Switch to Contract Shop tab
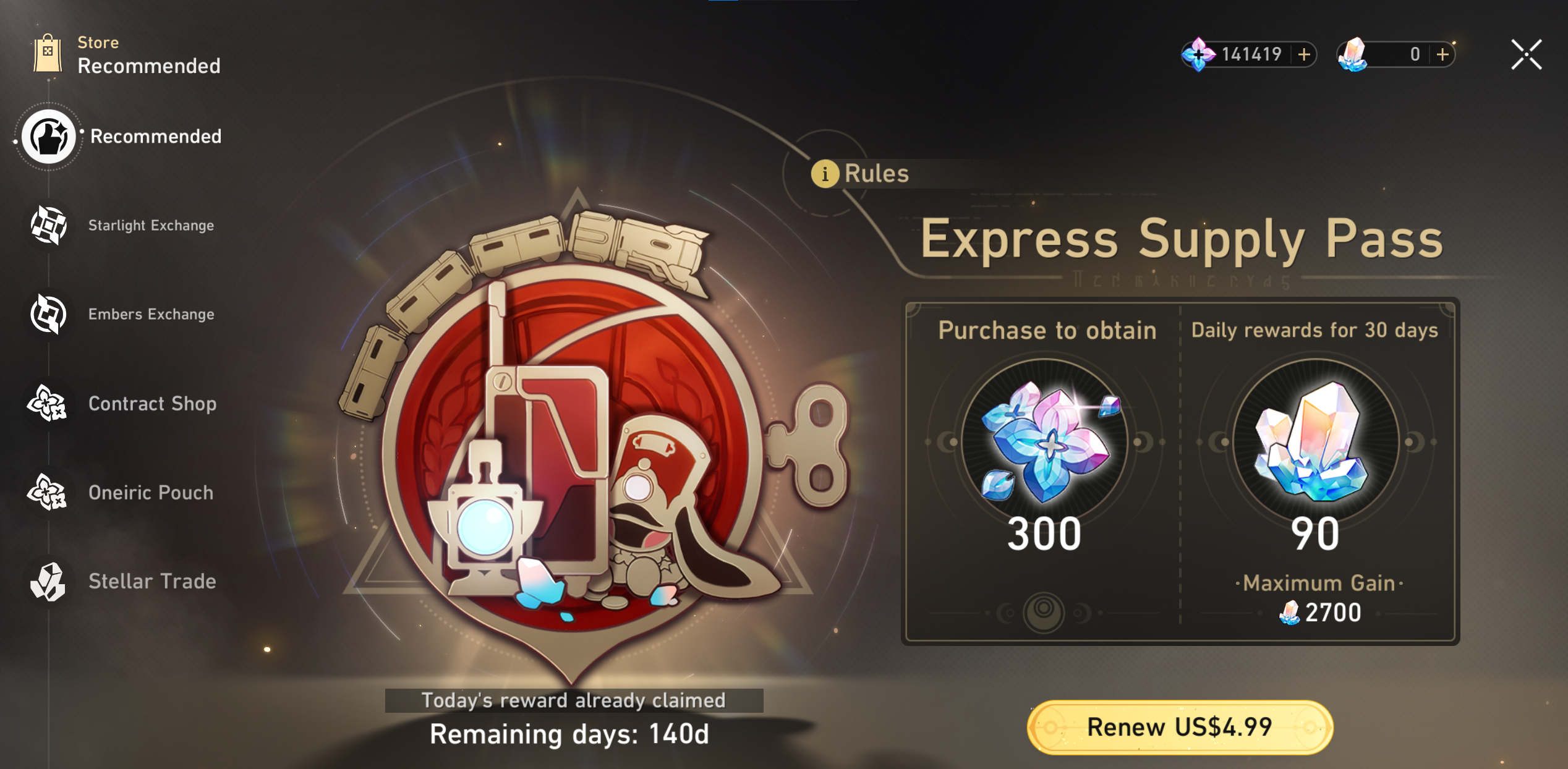This screenshot has height=769, width=1568. click(x=152, y=403)
